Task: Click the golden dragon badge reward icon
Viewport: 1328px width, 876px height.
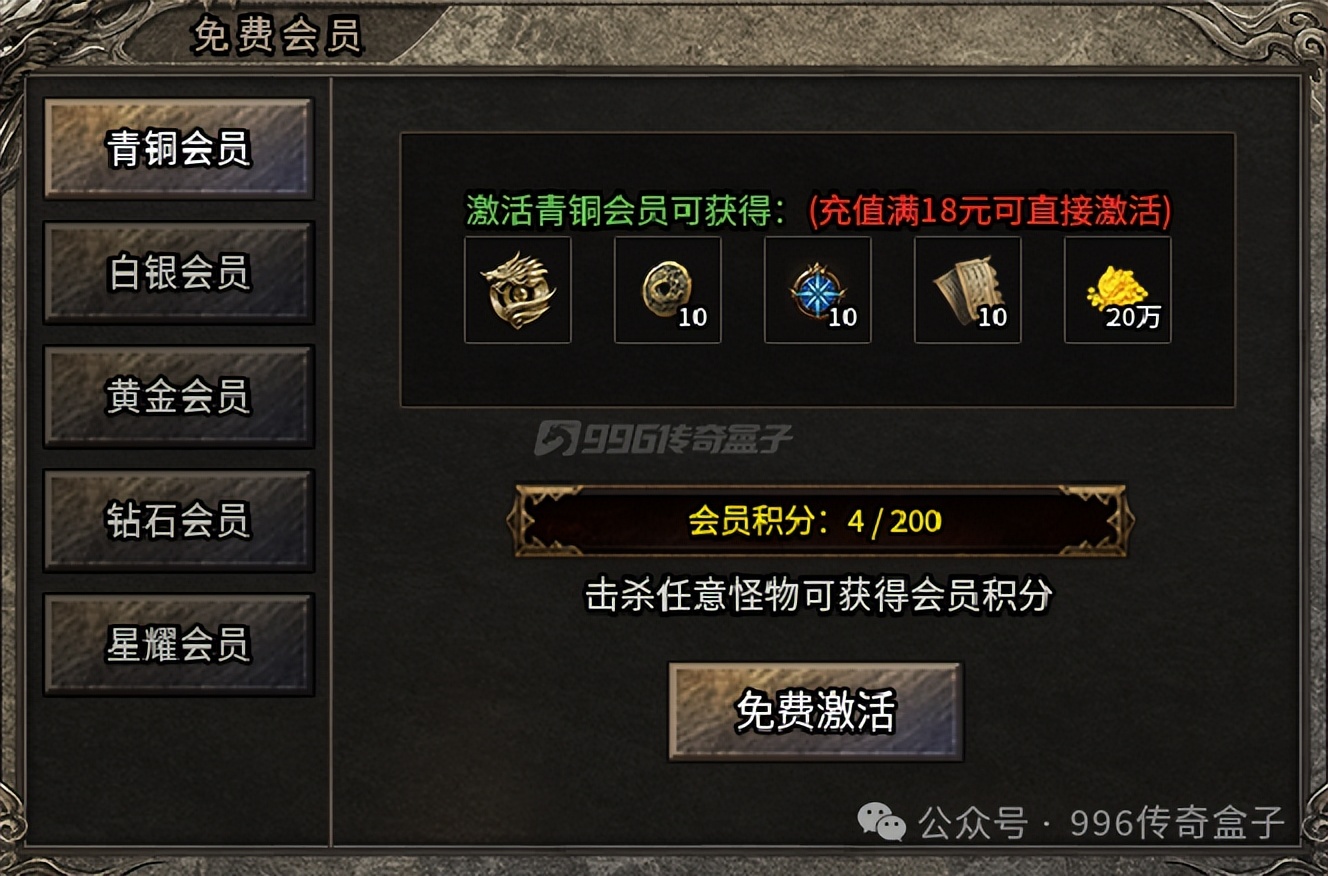Action: click(518, 290)
